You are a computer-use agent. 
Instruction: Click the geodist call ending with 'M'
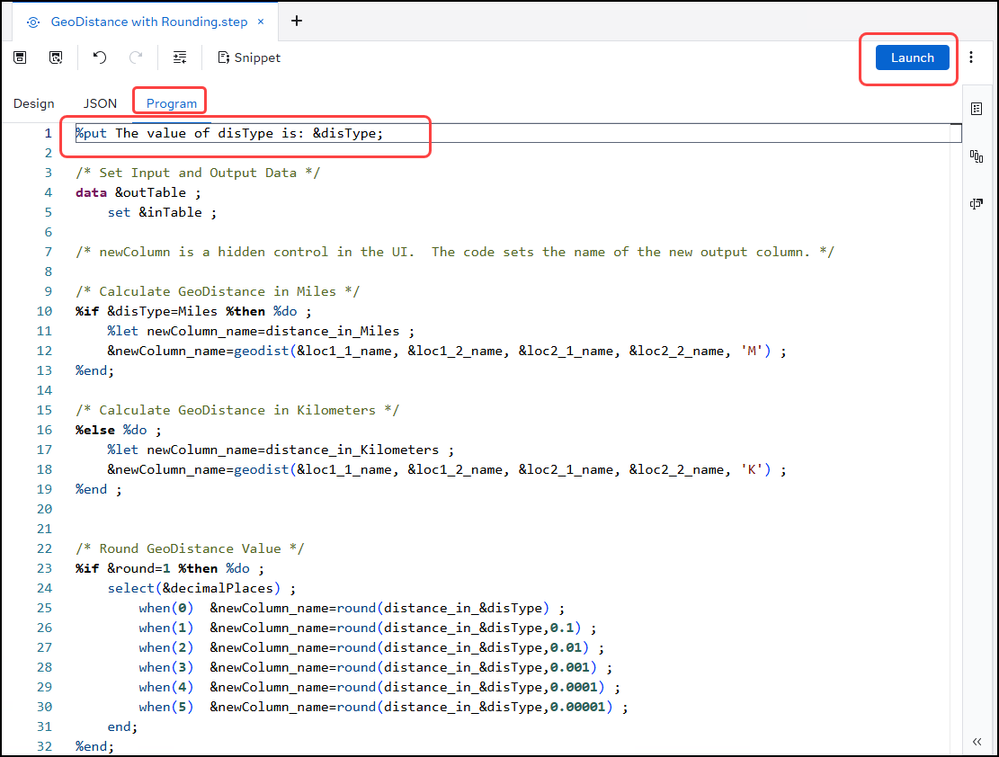click(x=447, y=350)
